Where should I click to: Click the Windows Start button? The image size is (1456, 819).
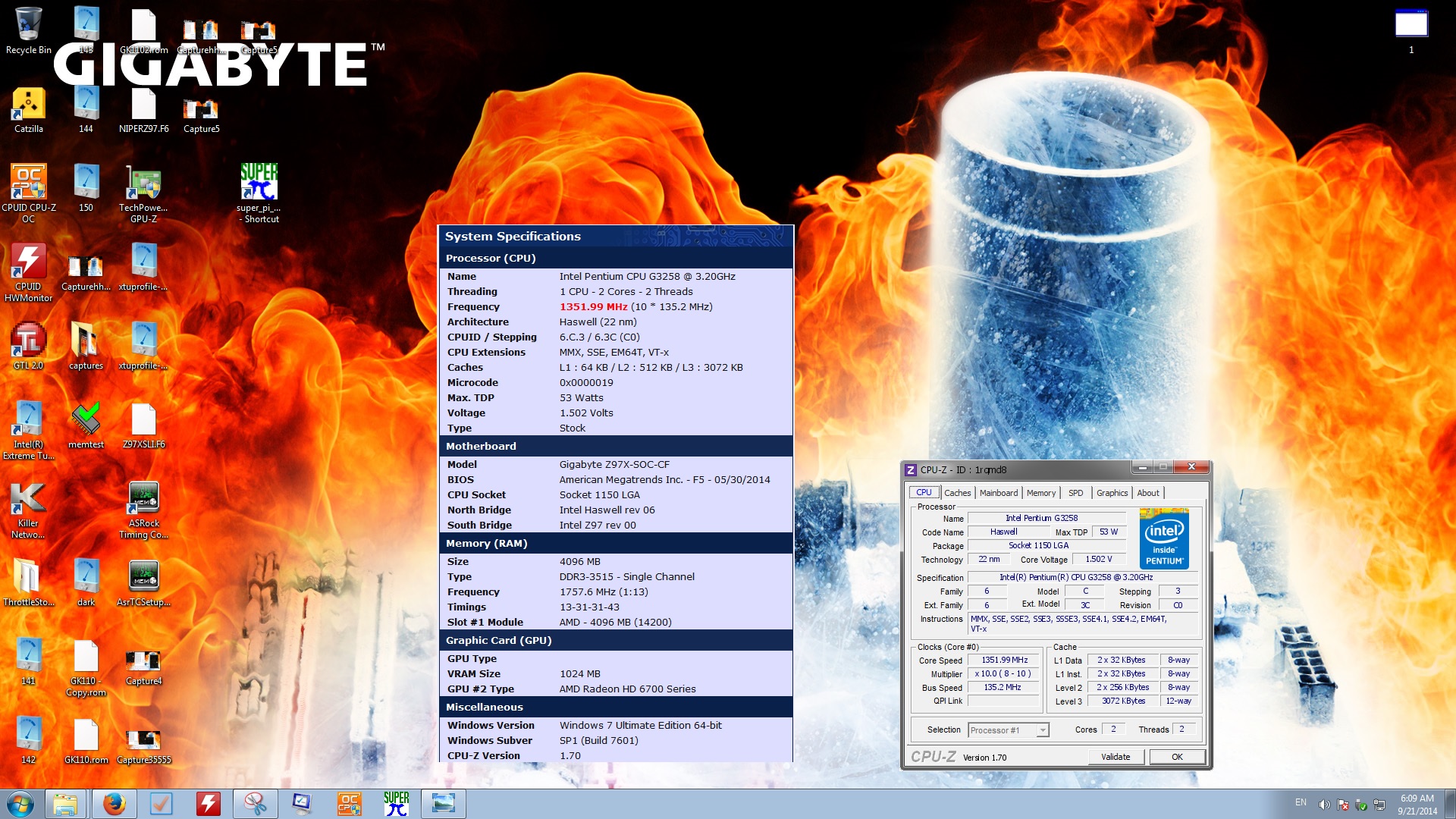(x=20, y=804)
